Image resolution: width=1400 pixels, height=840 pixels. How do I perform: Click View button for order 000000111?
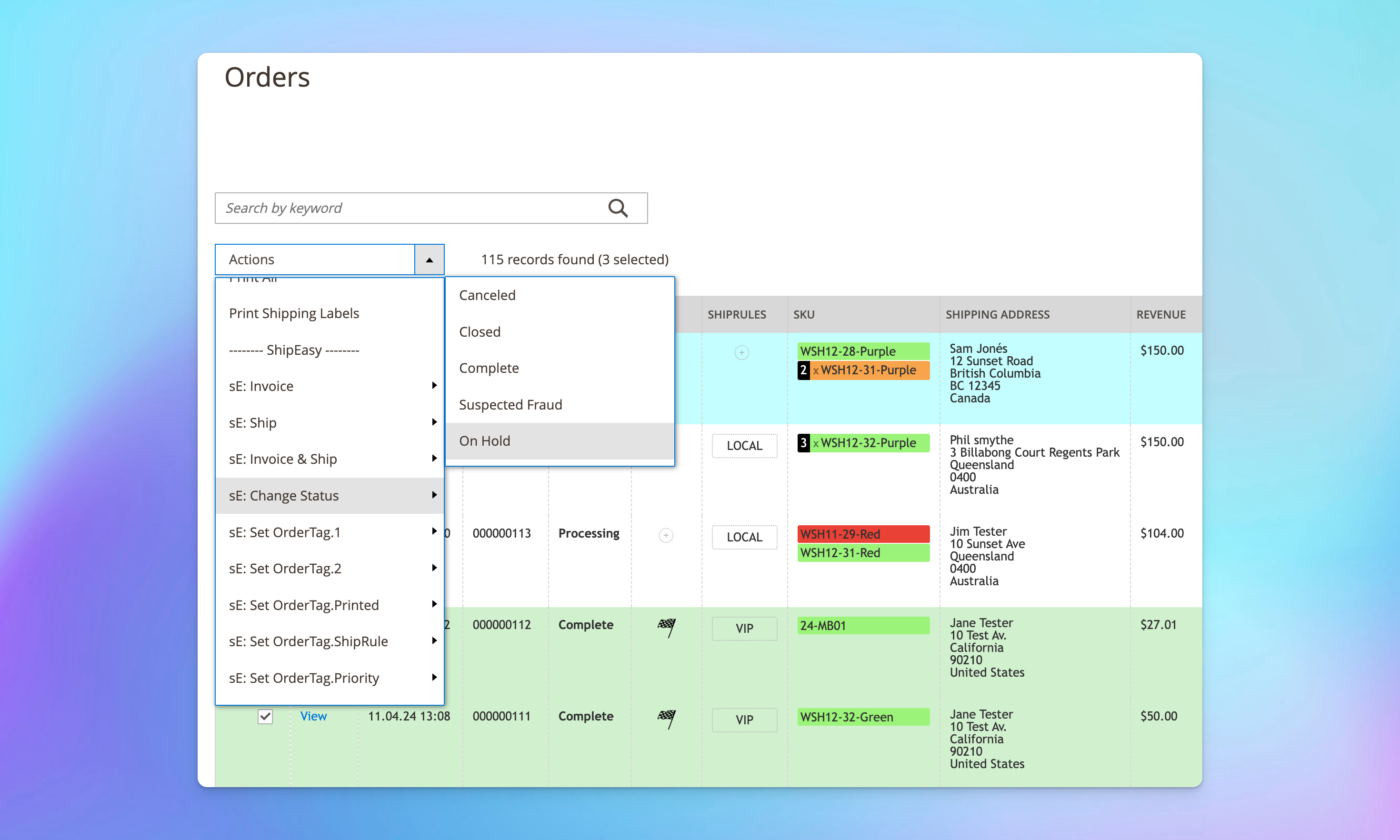pos(314,716)
